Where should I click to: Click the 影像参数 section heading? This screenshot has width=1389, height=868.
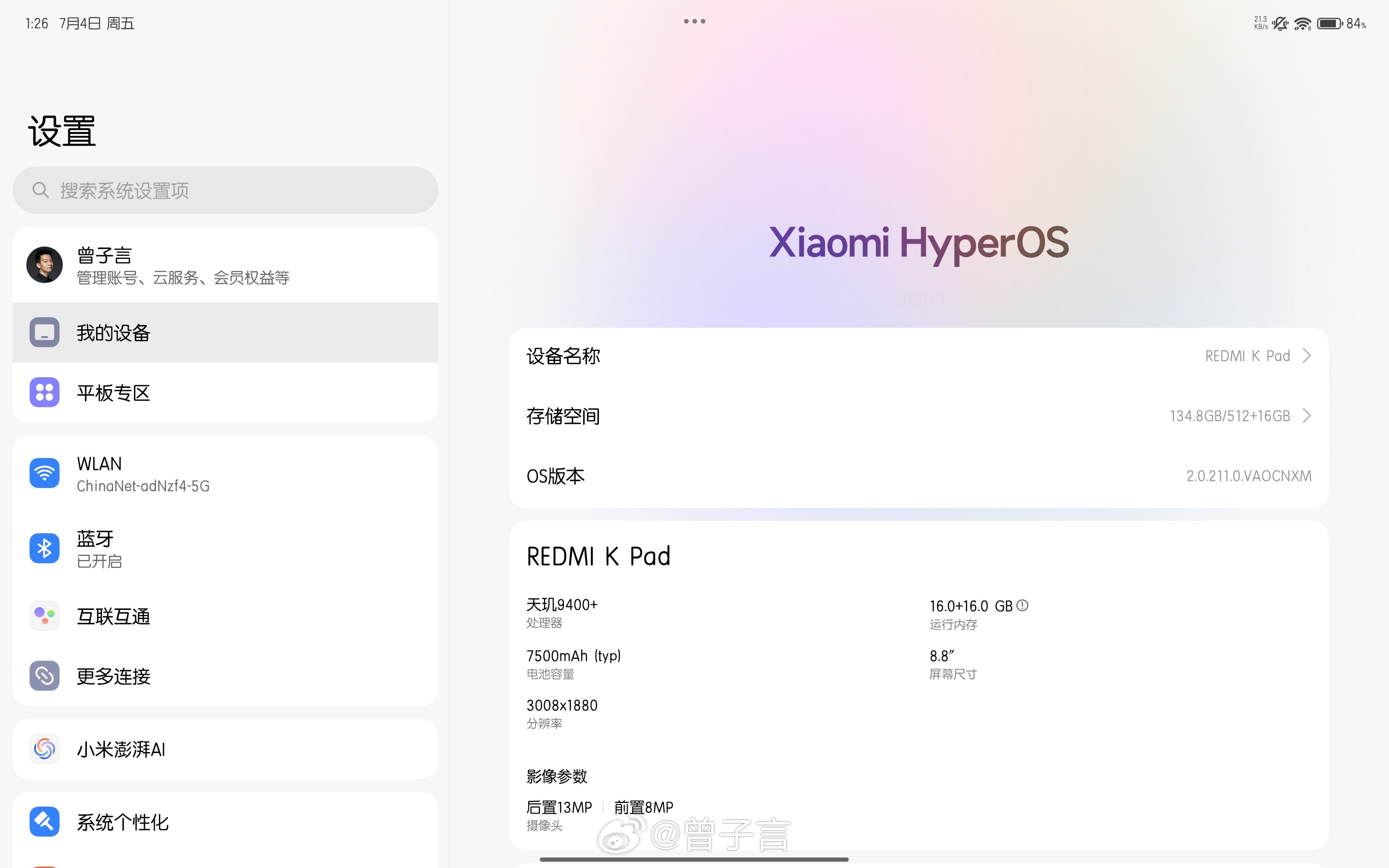pyautogui.click(x=557, y=776)
